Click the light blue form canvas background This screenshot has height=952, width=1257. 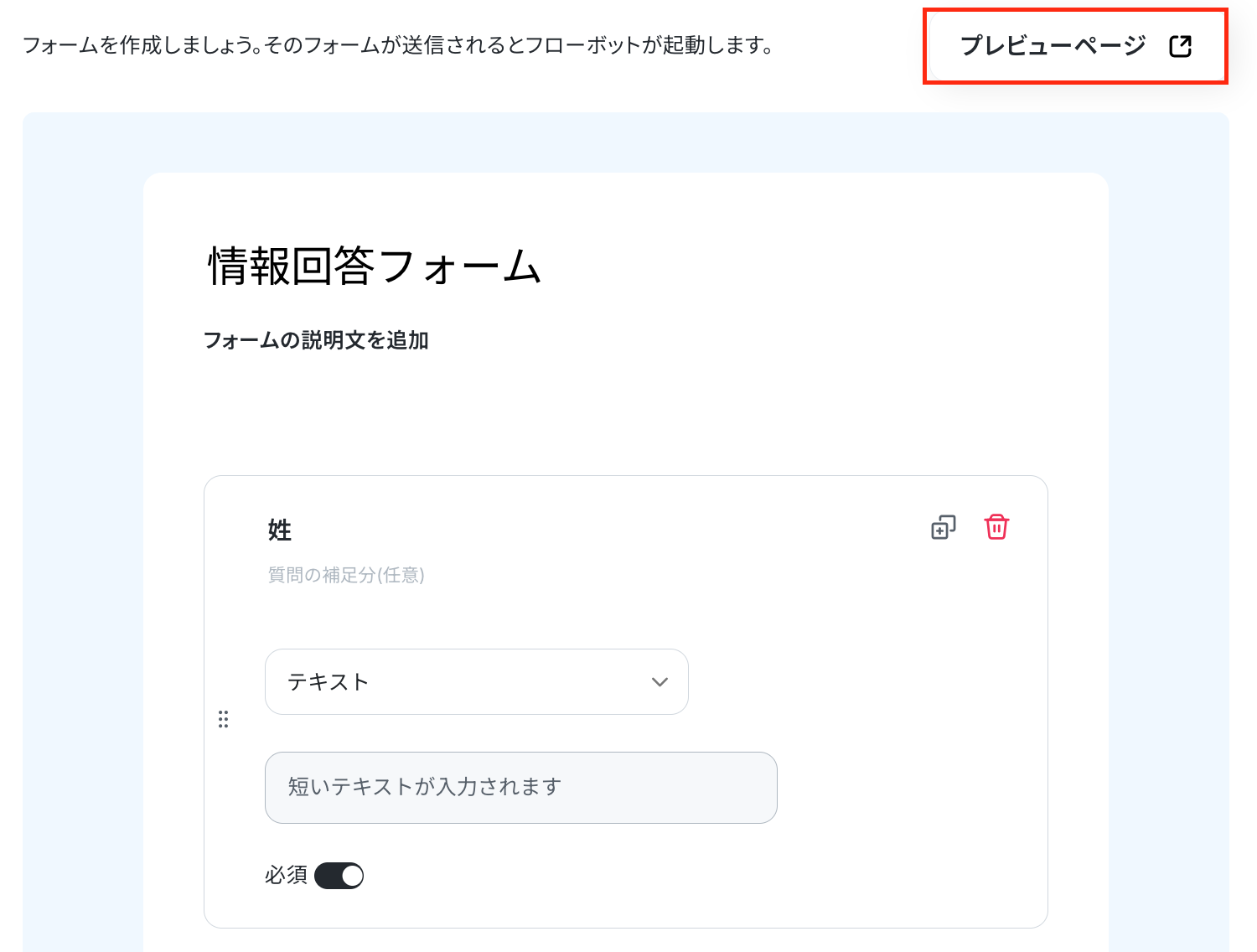(82, 503)
